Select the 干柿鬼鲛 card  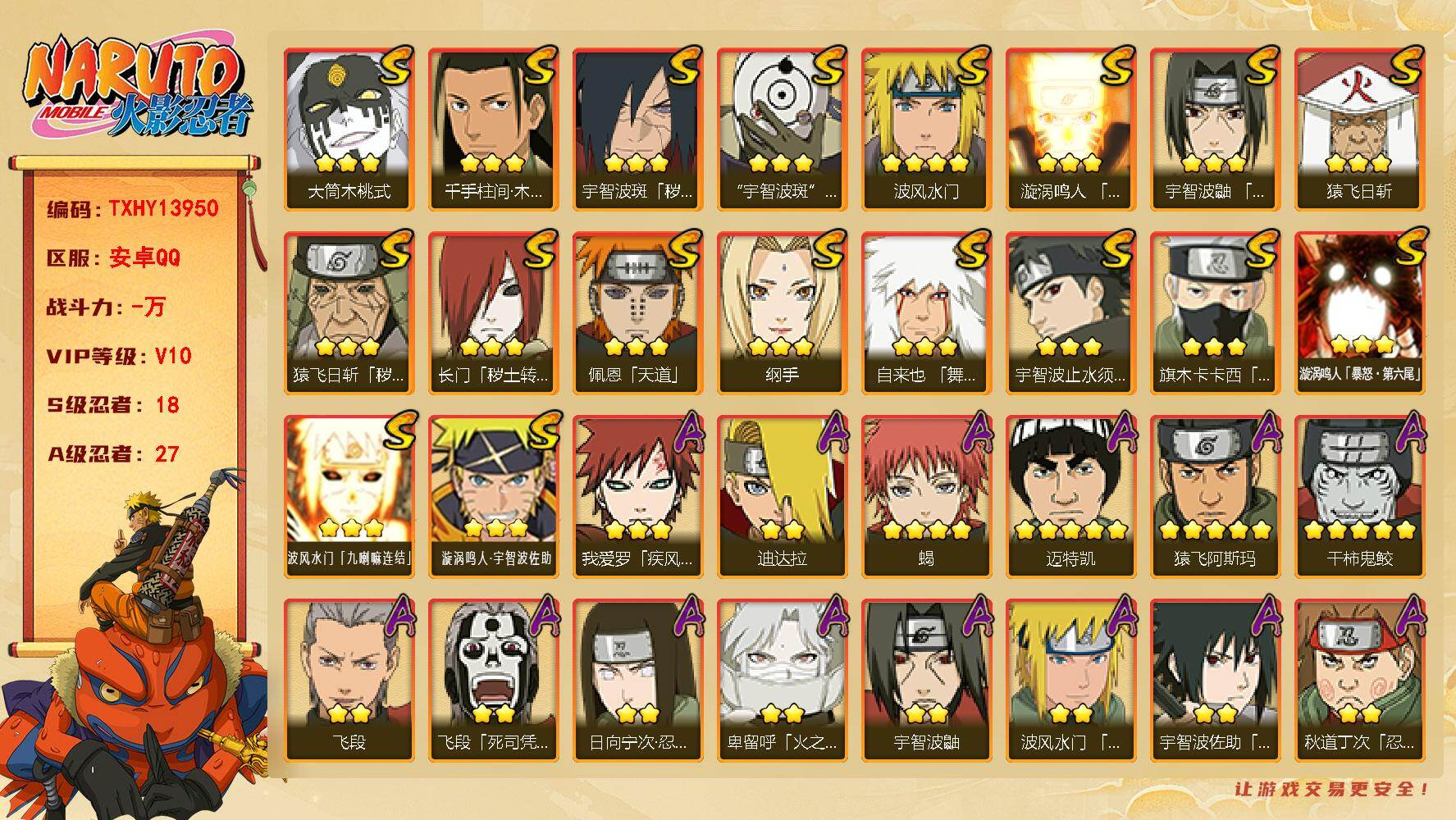click(1359, 496)
